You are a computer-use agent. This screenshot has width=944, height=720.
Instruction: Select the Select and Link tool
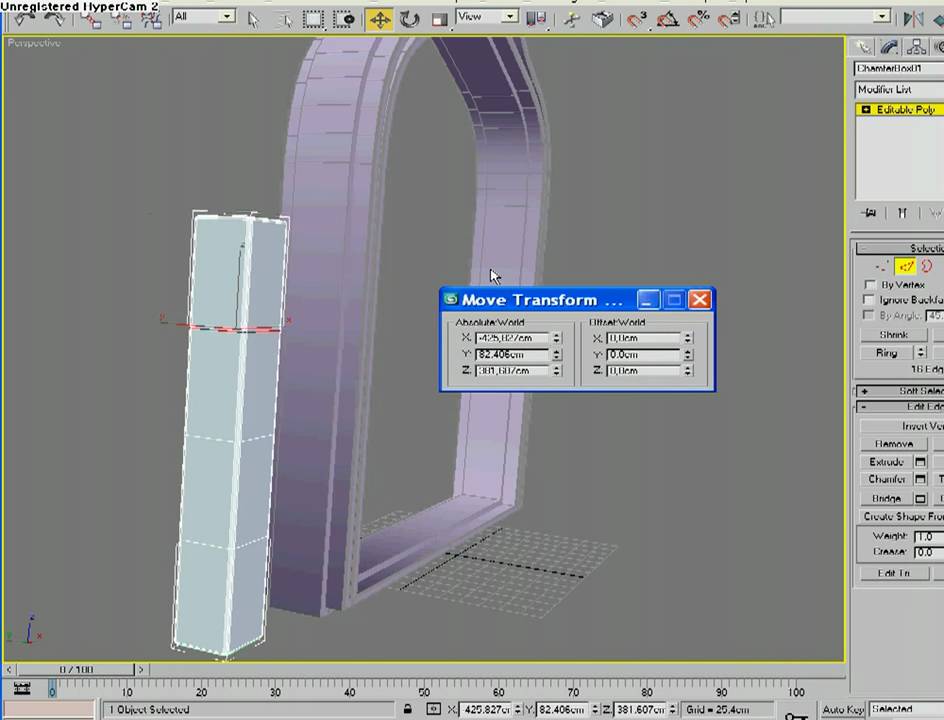pyautogui.click(x=91, y=20)
